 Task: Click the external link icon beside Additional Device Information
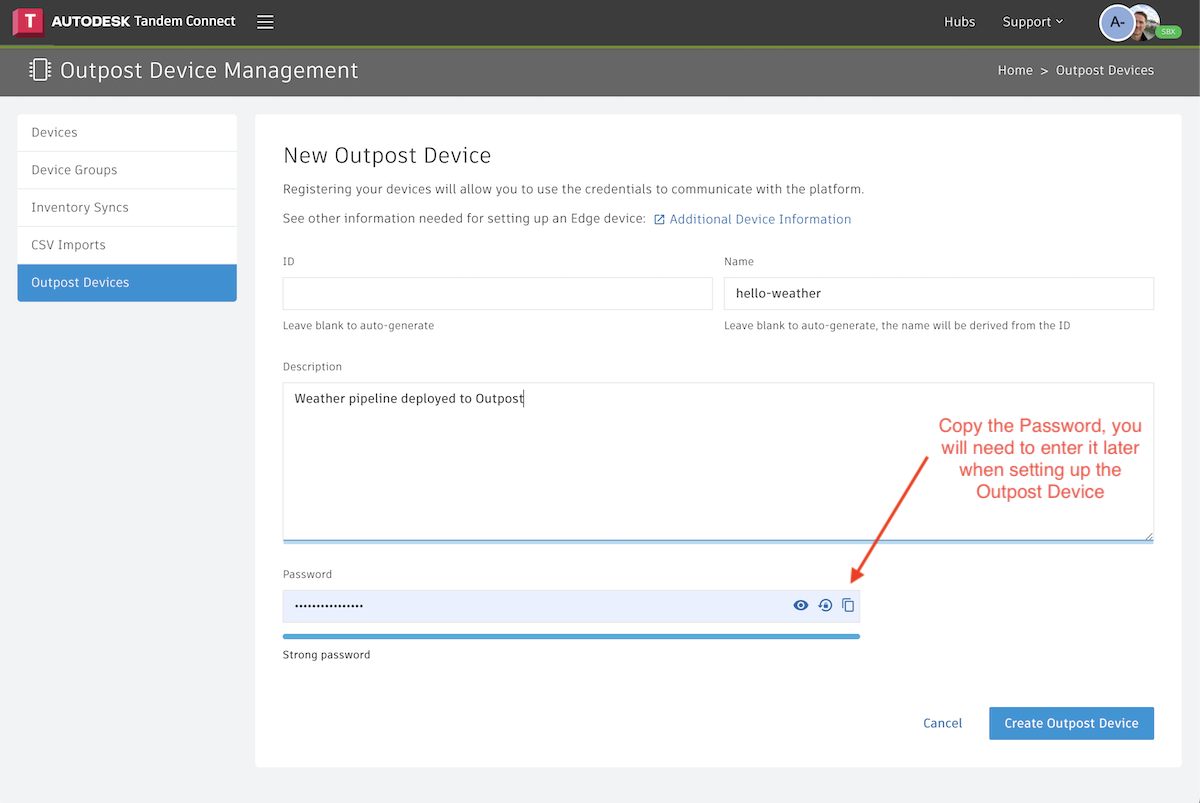659,219
